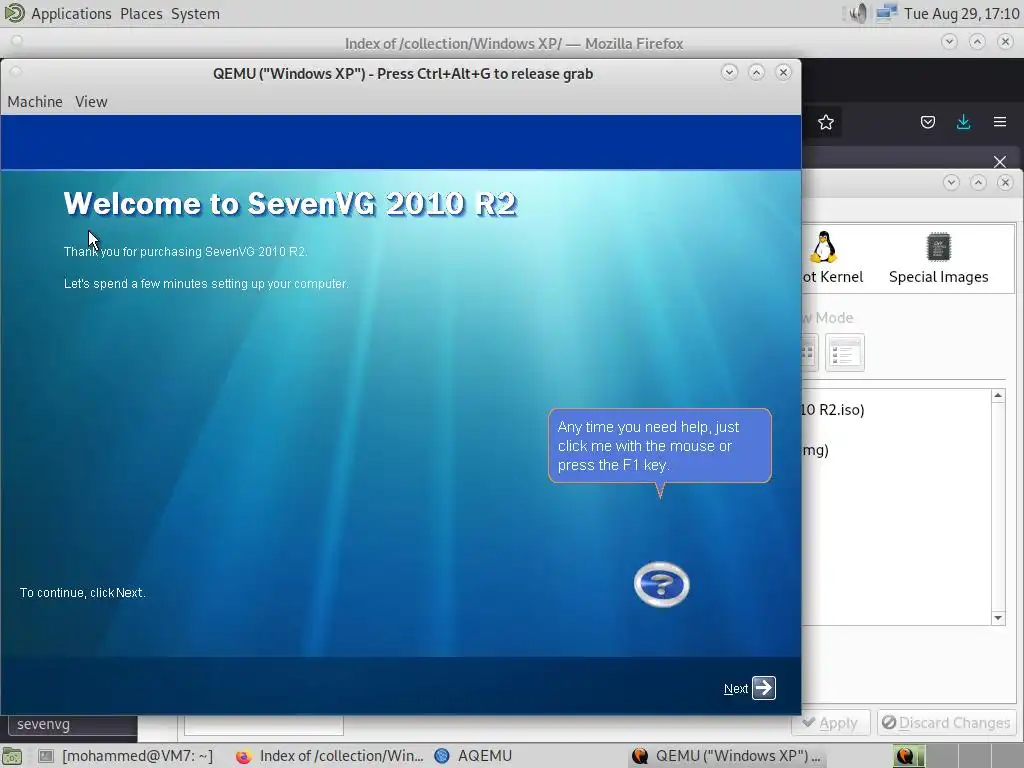Click the volume speaker icon in top panel

pos(859,13)
